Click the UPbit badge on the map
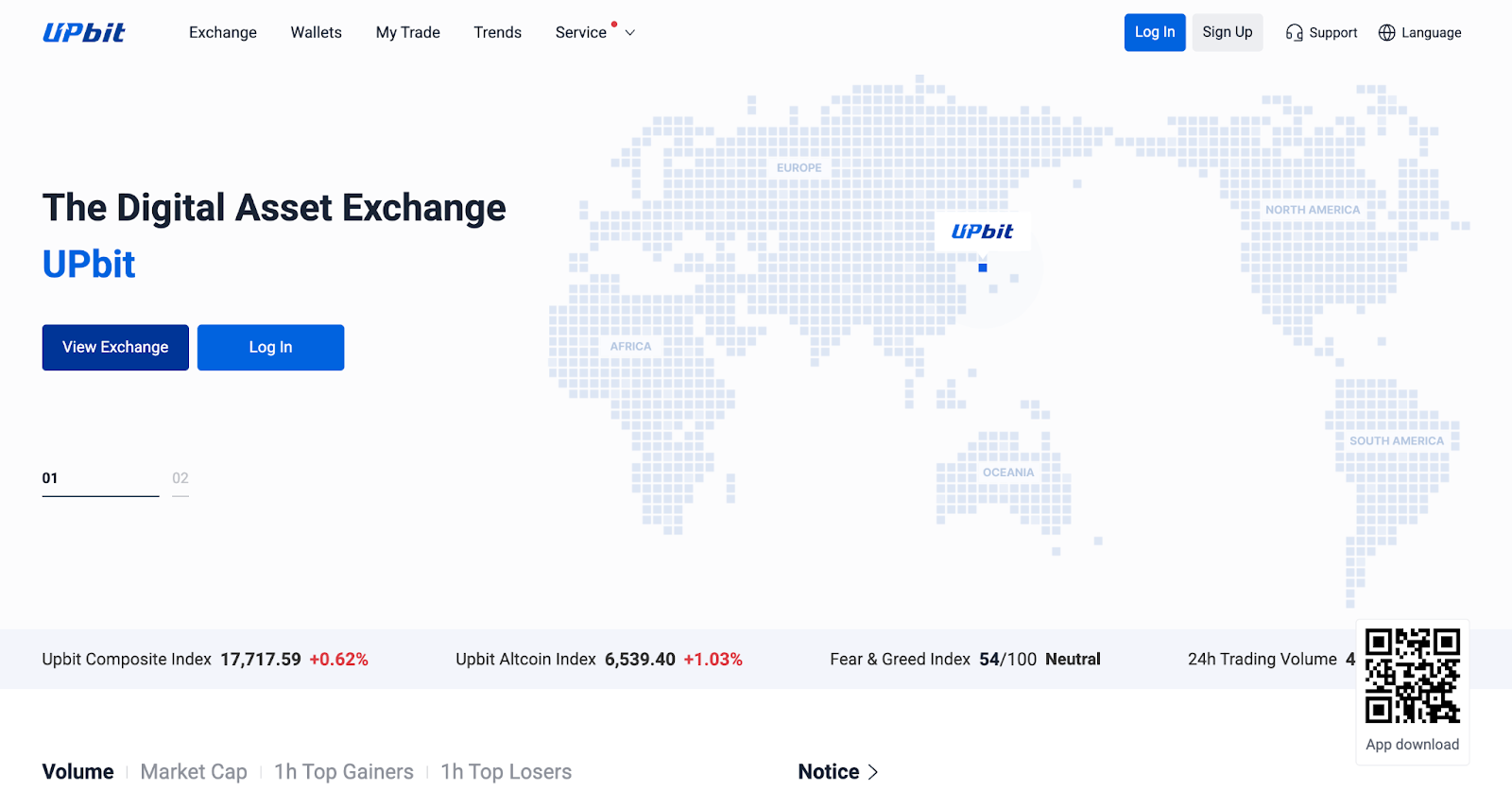Screen dimensions: 1512x808 point(982,232)
